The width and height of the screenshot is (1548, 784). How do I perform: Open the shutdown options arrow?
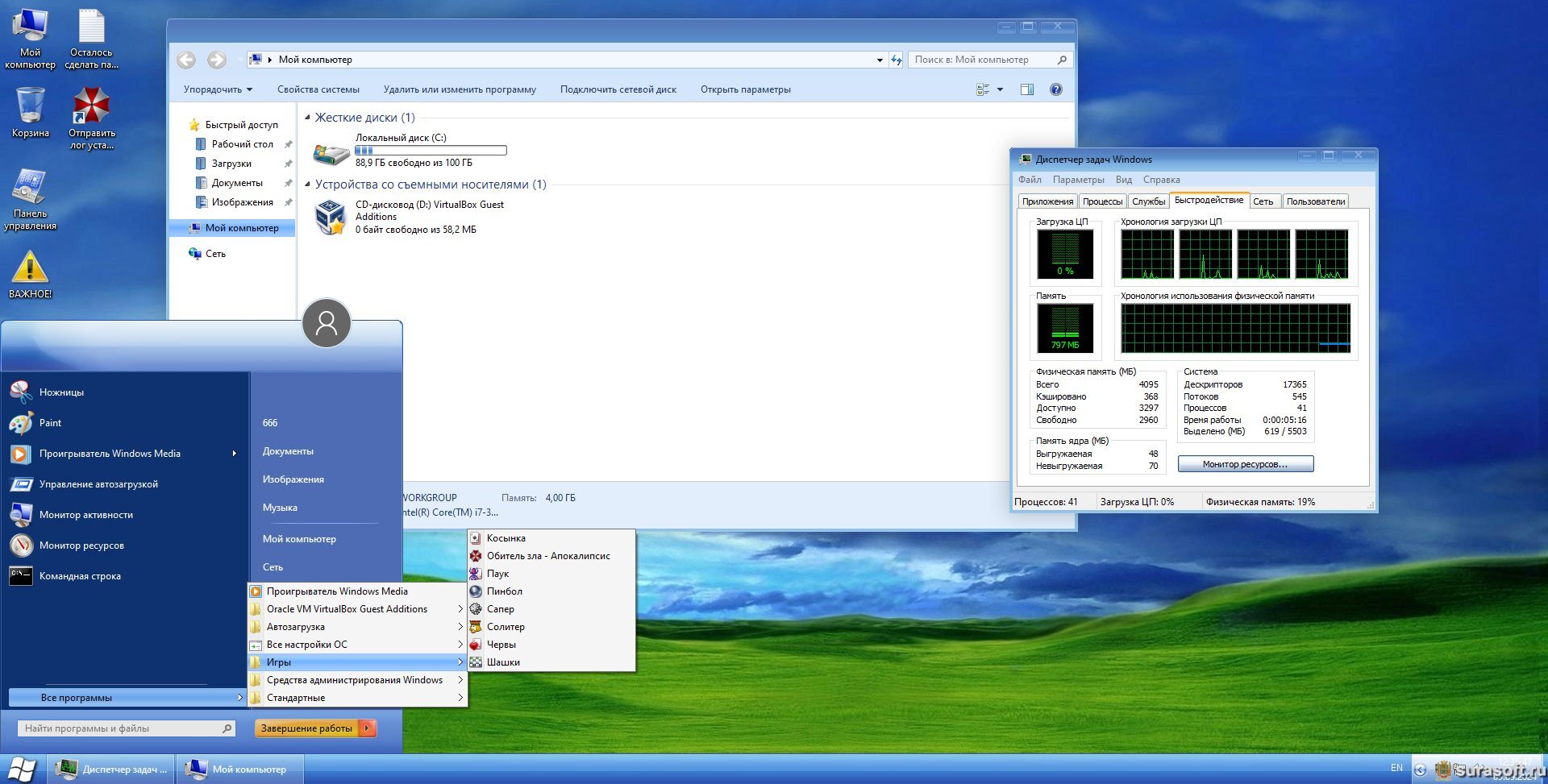click(367, 728)
